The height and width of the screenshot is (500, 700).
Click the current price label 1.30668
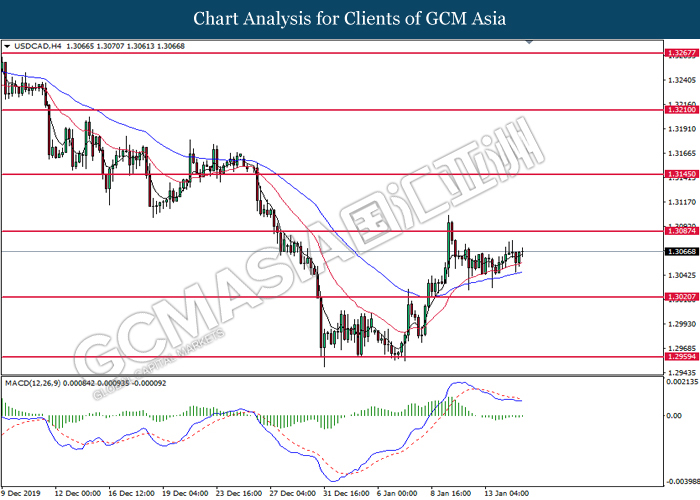[681, 251]
